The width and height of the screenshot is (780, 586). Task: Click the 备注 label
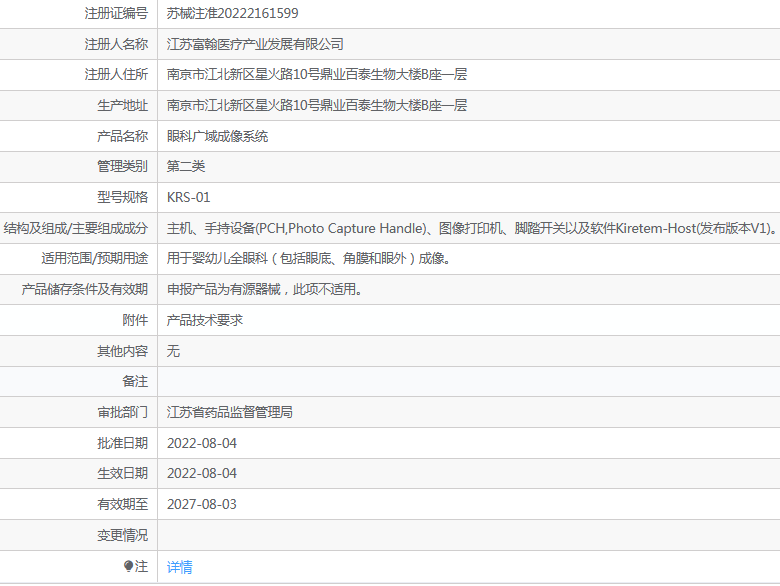pos(135,382)
